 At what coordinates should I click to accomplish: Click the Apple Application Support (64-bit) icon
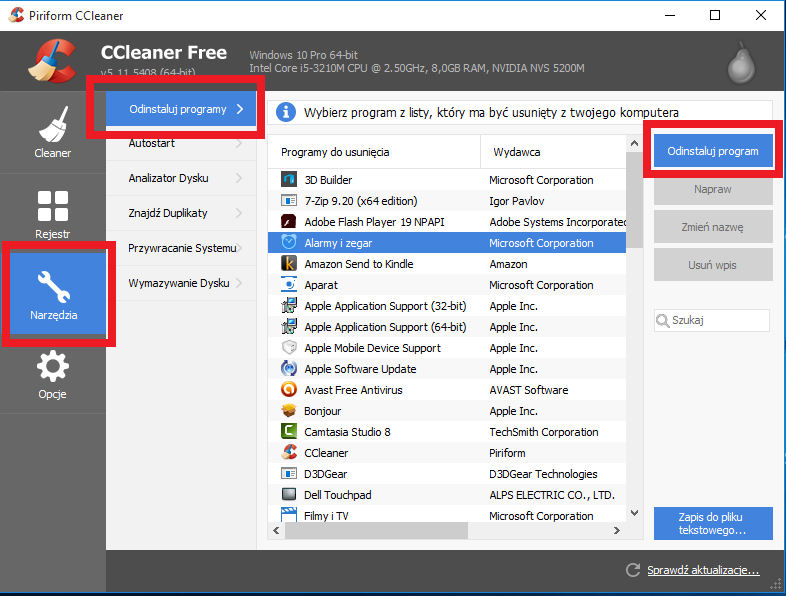pyautogui.click(x=289, y=327)
